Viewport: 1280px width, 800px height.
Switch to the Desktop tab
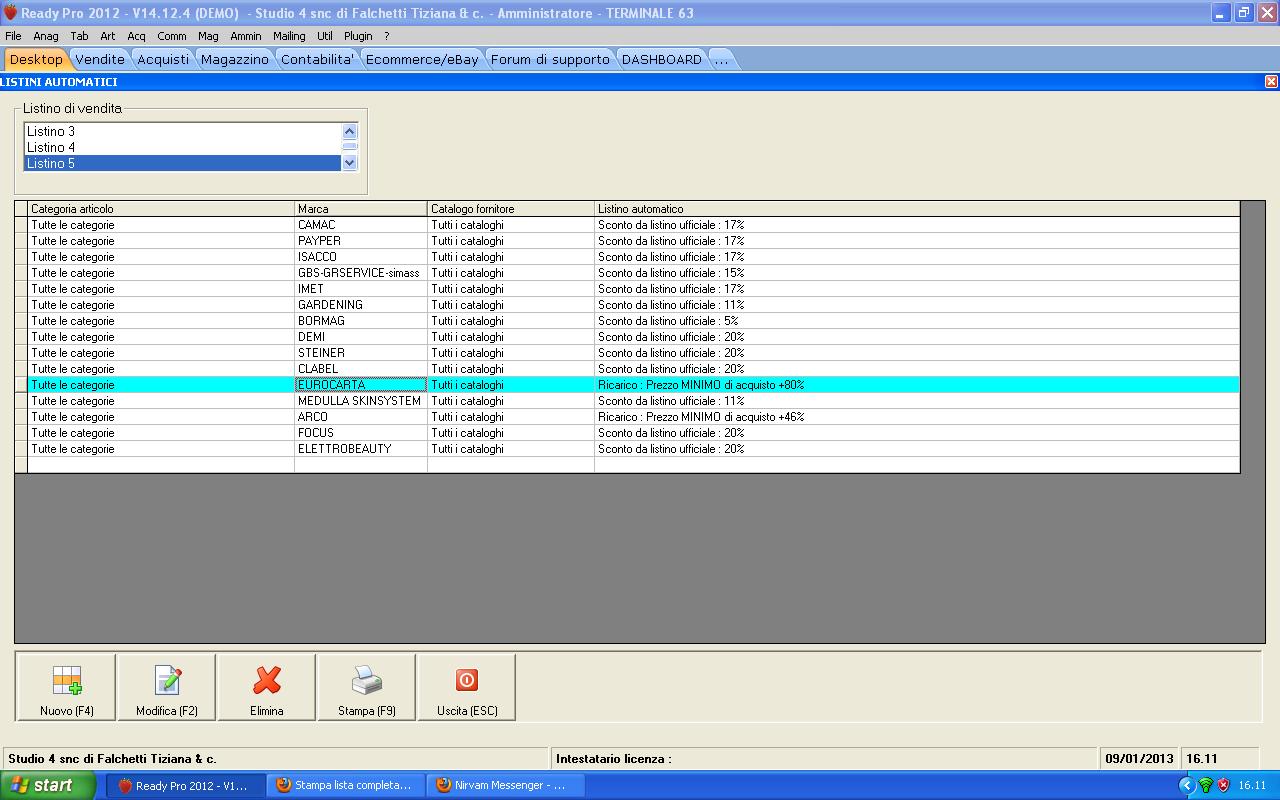36,59
